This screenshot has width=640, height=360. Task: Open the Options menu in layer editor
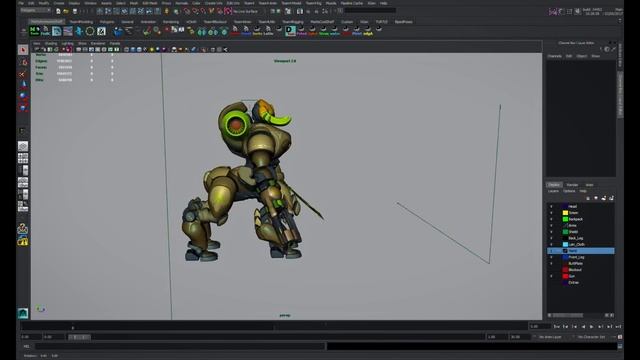pyautogui.click(x=569, y=191)
